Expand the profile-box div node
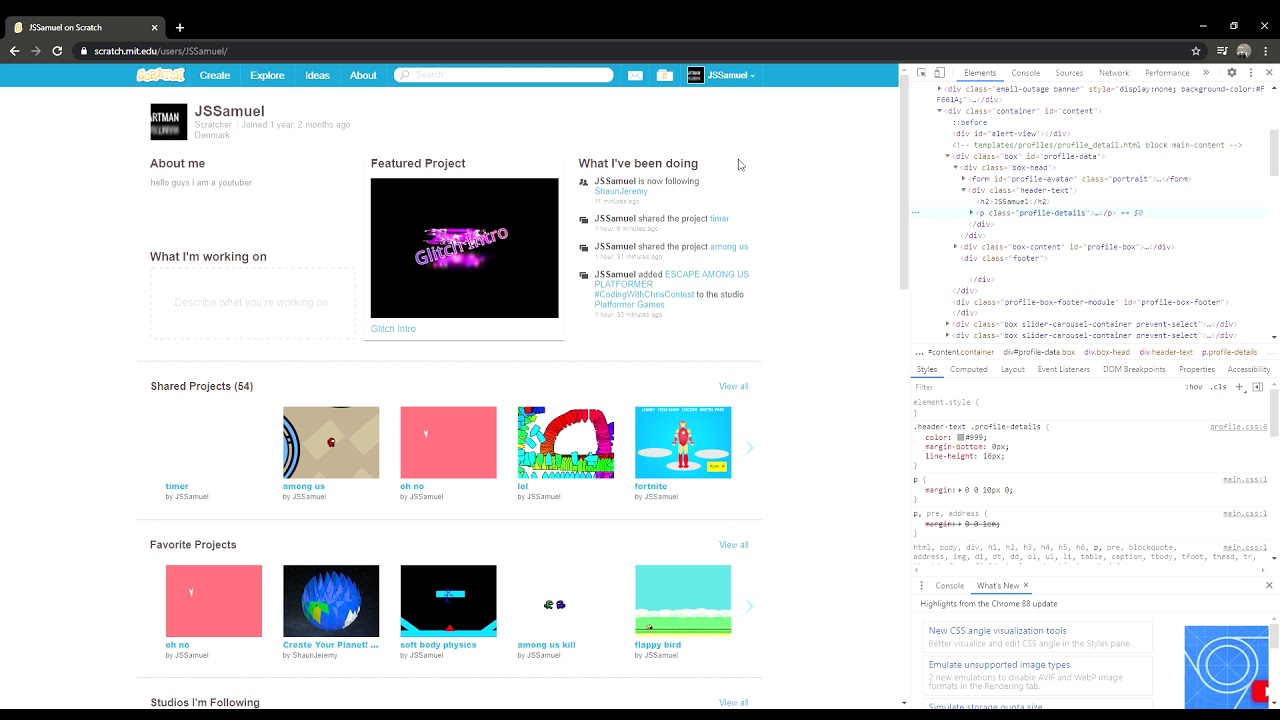Viewport: 1280px width, 720px height. click(x=956, y=246)
